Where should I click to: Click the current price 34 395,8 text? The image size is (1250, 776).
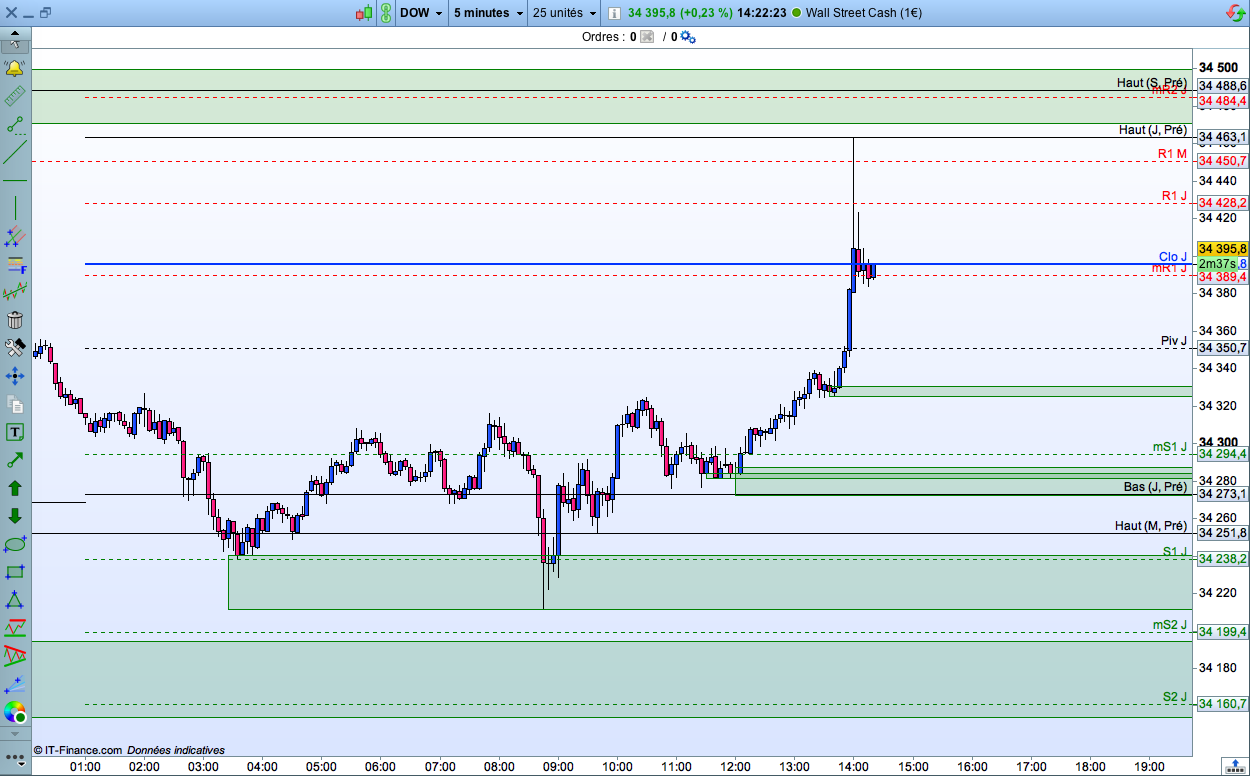click(x=653, y=13)
